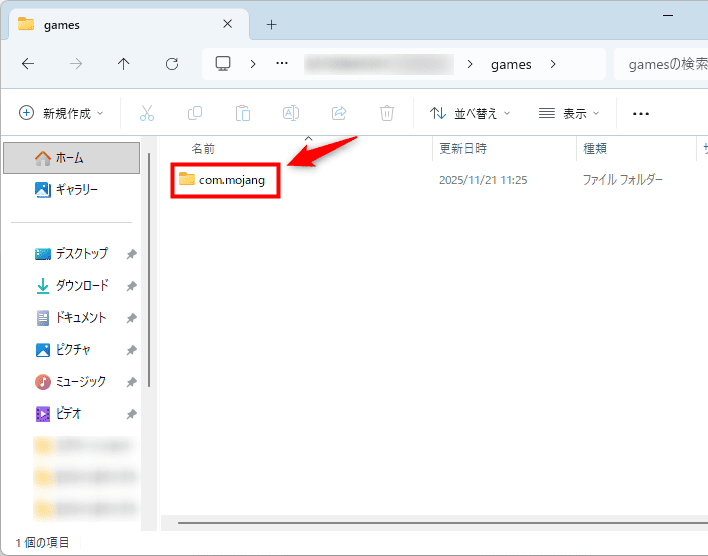
Task: Click the pin icon beside ミュージック
Action: pos(131,383)
